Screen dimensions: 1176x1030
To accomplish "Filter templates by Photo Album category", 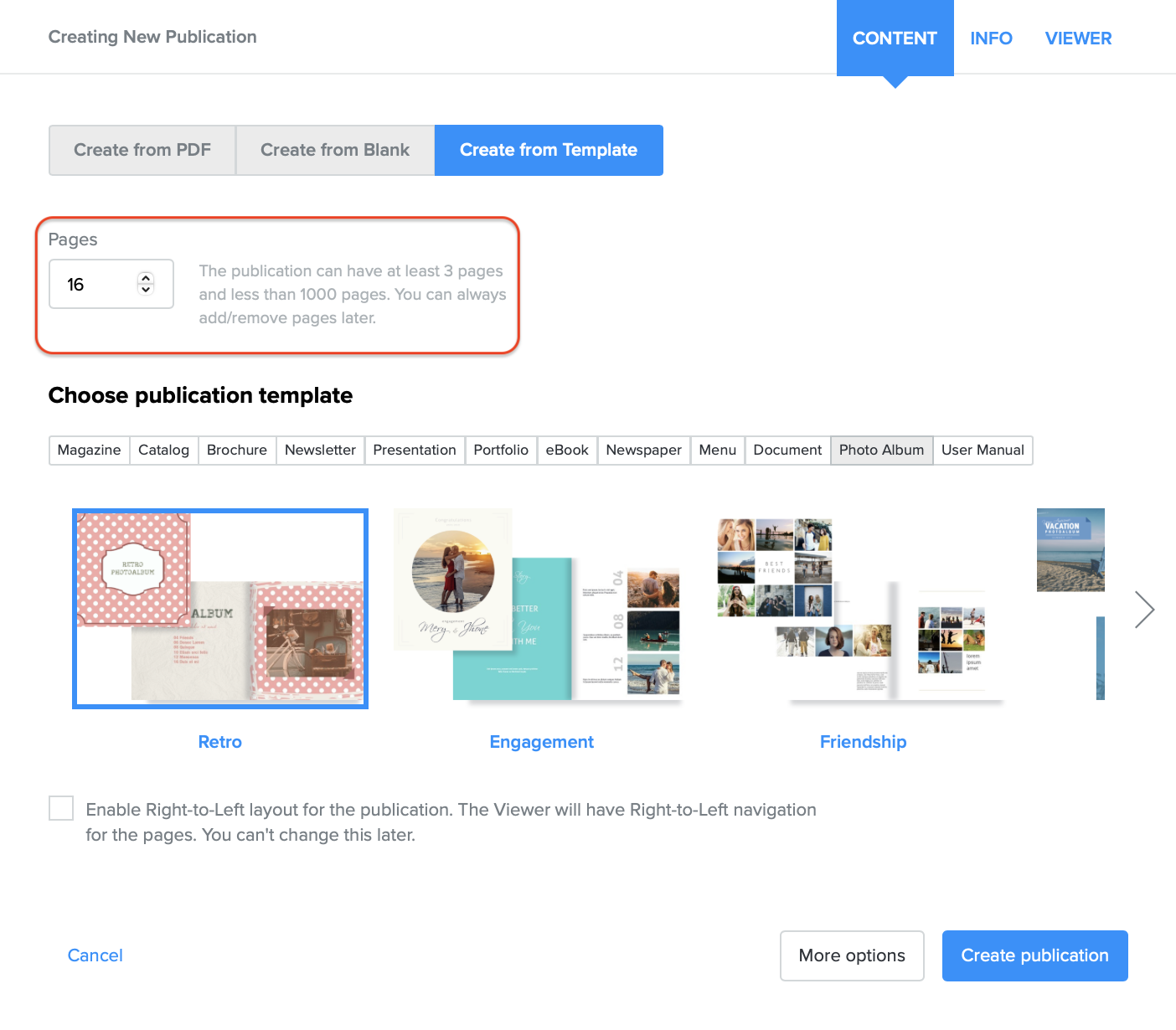I will pyautogui.click(x=881, y=450).
